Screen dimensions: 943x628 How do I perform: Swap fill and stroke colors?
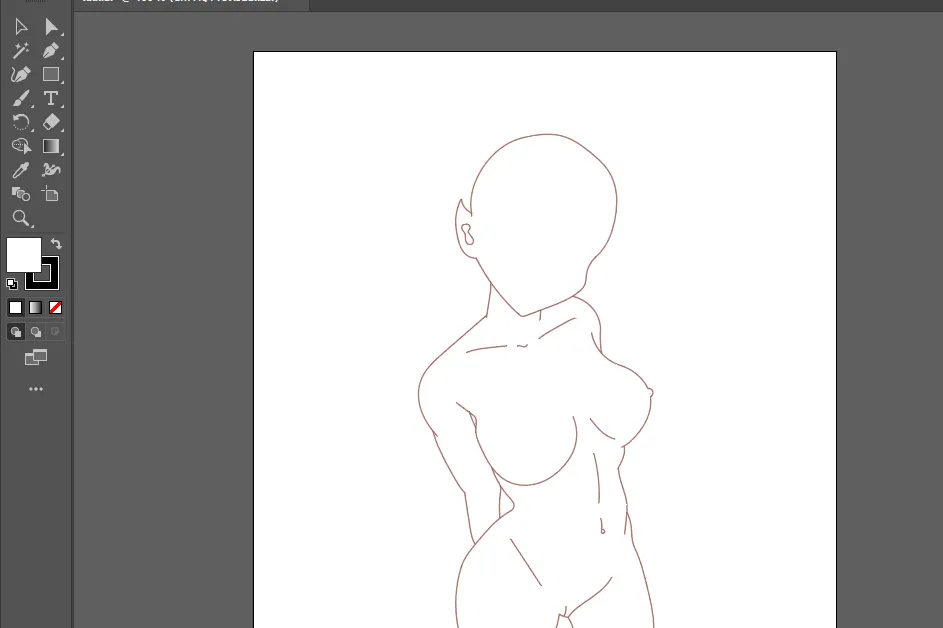(x=56, y=244)
